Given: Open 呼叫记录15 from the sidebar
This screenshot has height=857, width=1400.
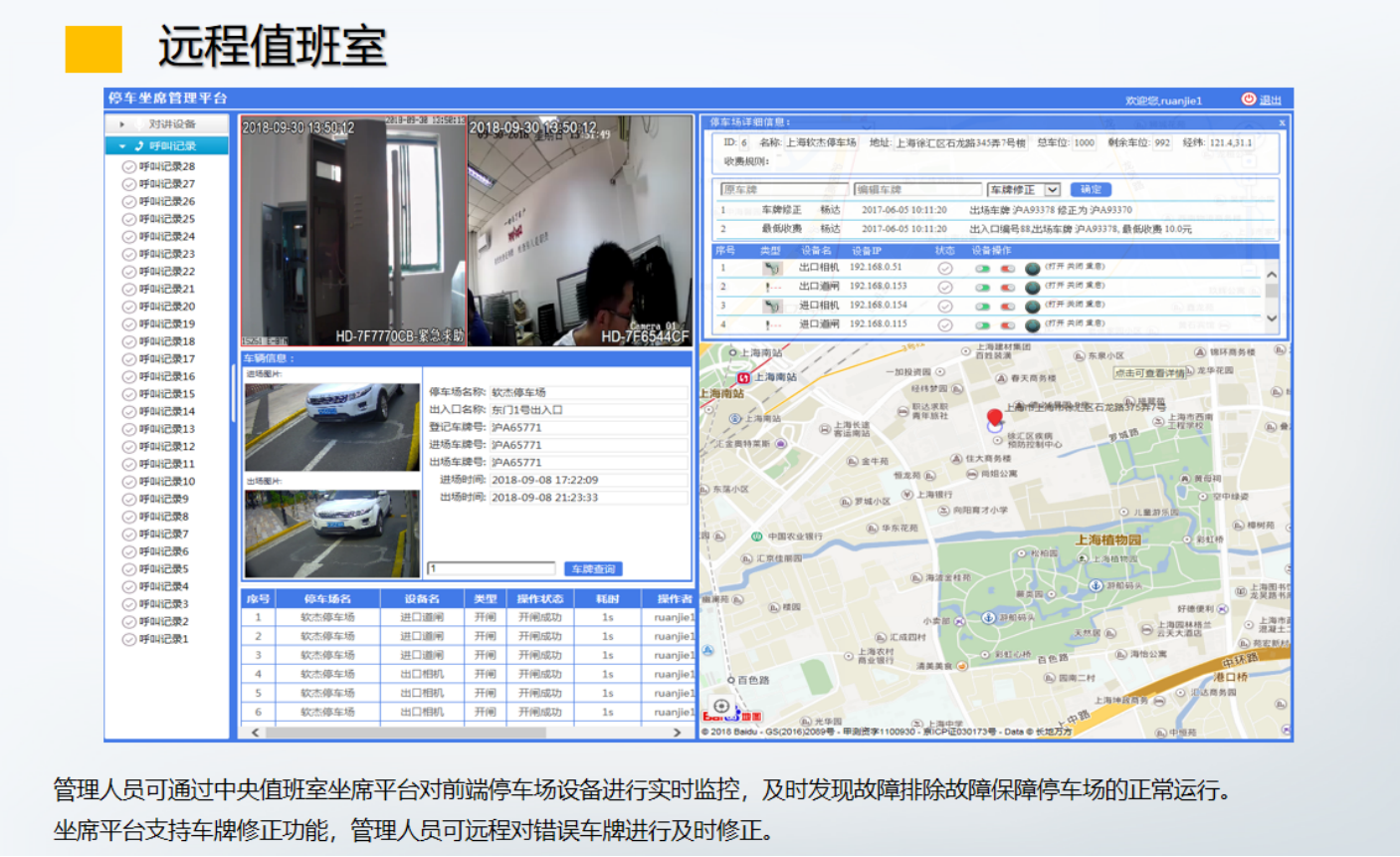Looking at the screenshot, I should click(x=166, y=394).
